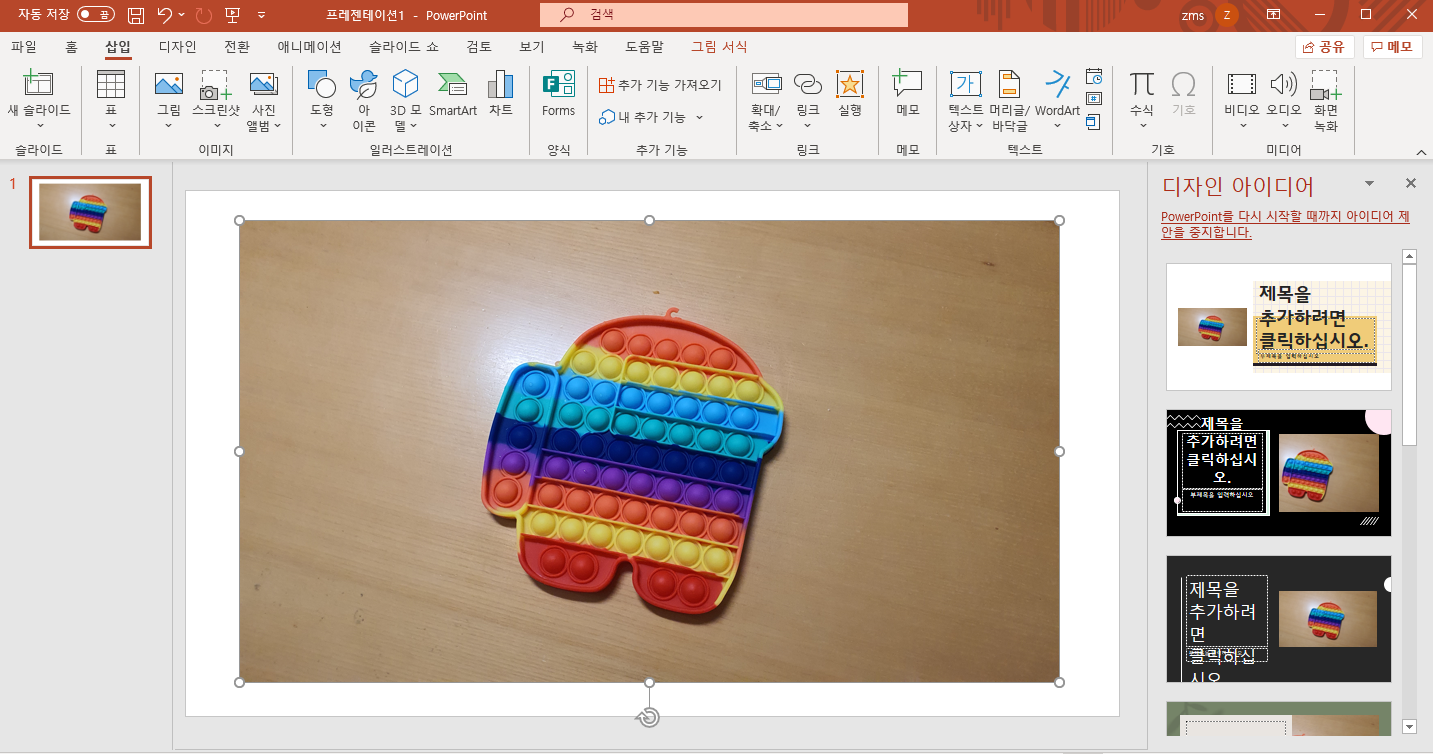Click the rotation handle below the picture
This screenshot has width=1433, height=754.
tap(649, 717)
